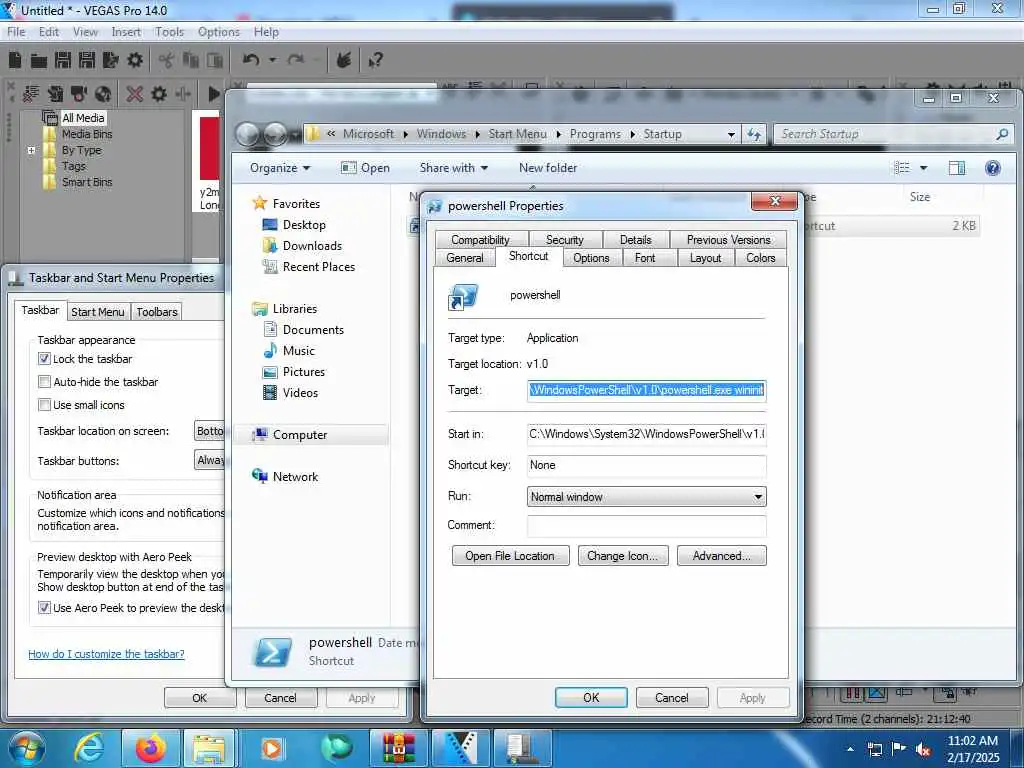Click Windows Start orb
1024x768 pixels.
(x=27, y=748)
